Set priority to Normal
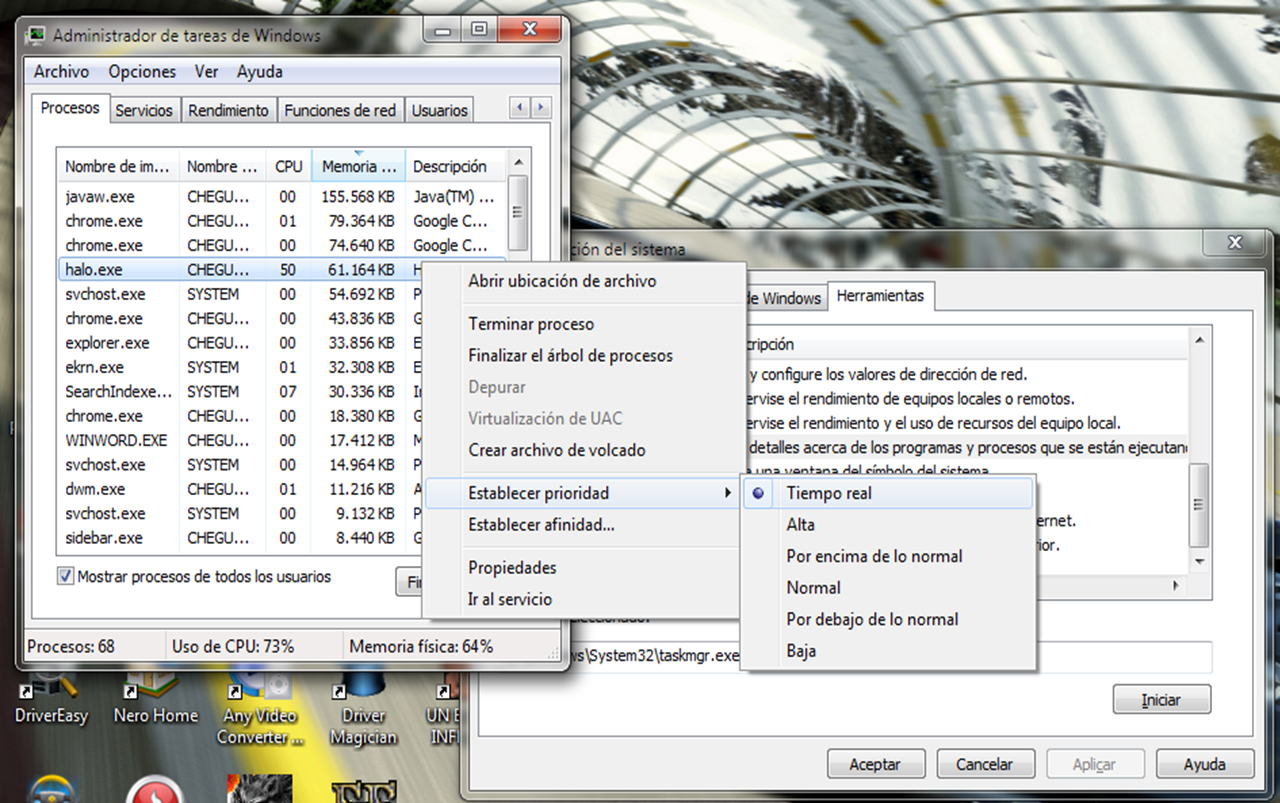The width and height of the screenshot is (1280, 803). click(x=887, y=587)
